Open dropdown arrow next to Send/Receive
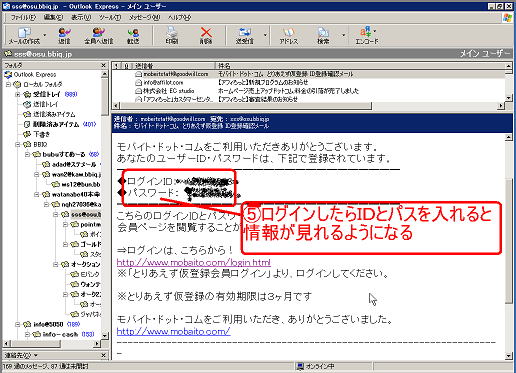The image size is (516, 373). pos(265,35)
